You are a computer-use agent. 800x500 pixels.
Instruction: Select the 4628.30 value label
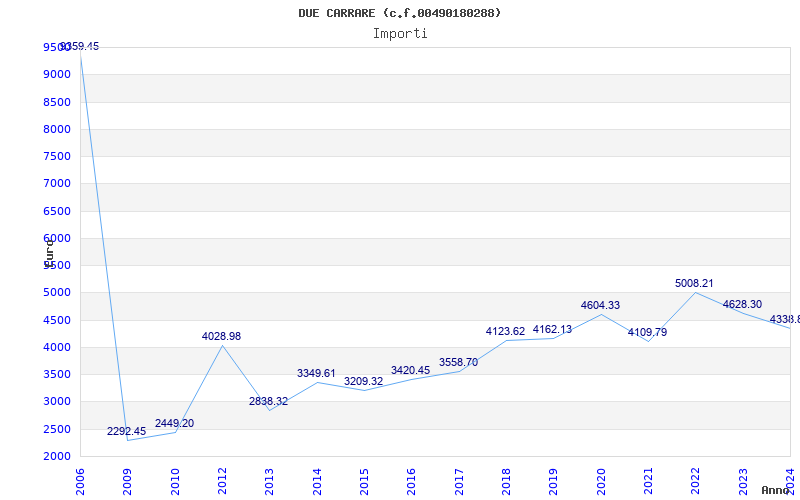click(742, 305)
